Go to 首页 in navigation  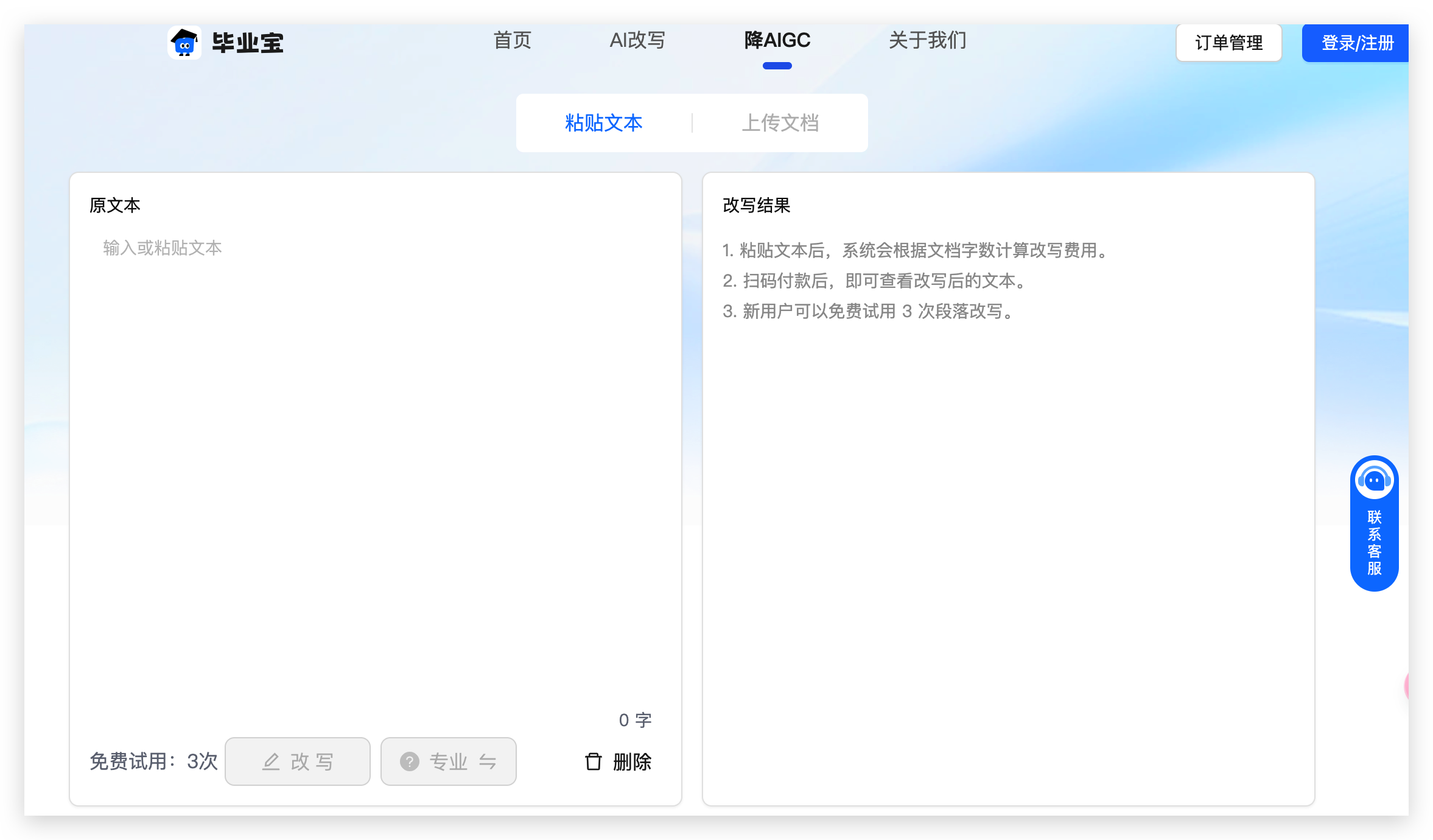512,41
